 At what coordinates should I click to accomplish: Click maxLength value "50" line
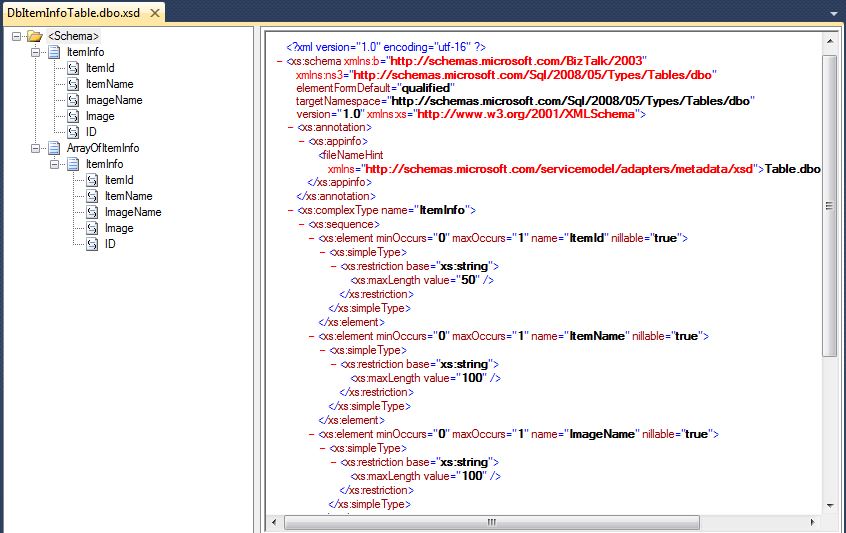pos(422,280)
